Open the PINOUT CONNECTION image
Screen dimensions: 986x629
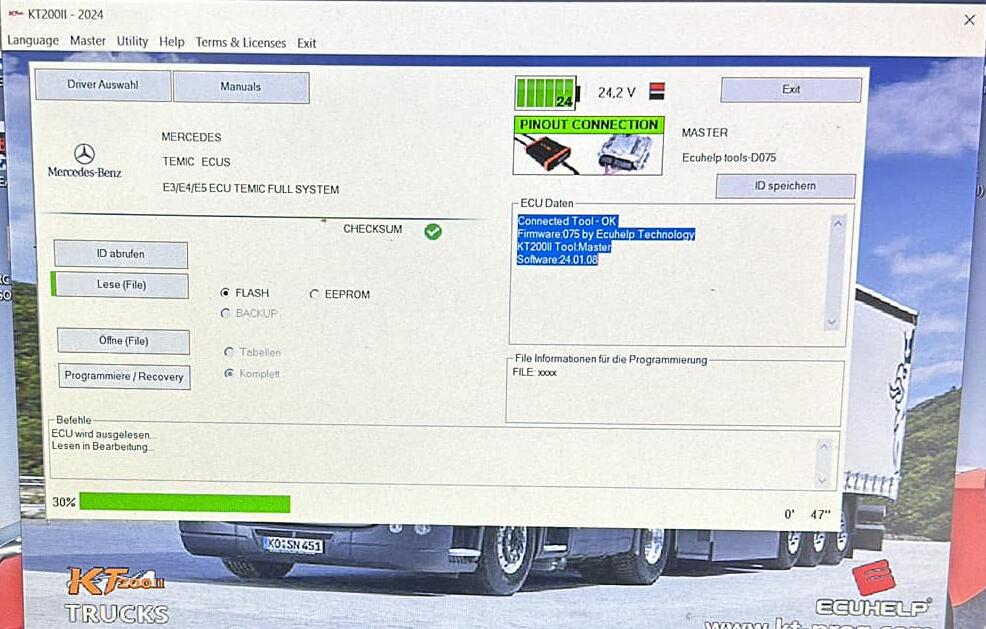588,146
